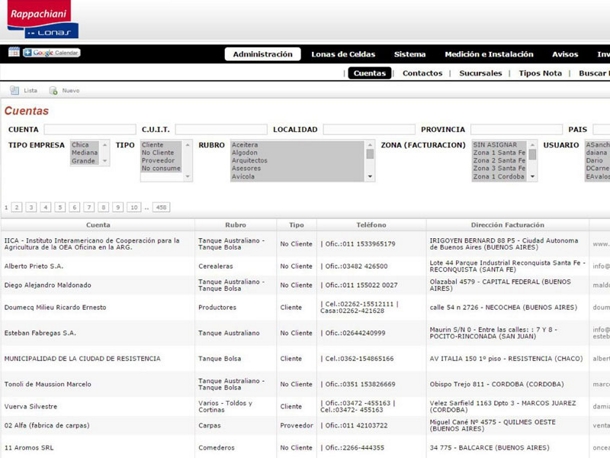Select Mediana in the Tipo Empresa list

[84, 153]
